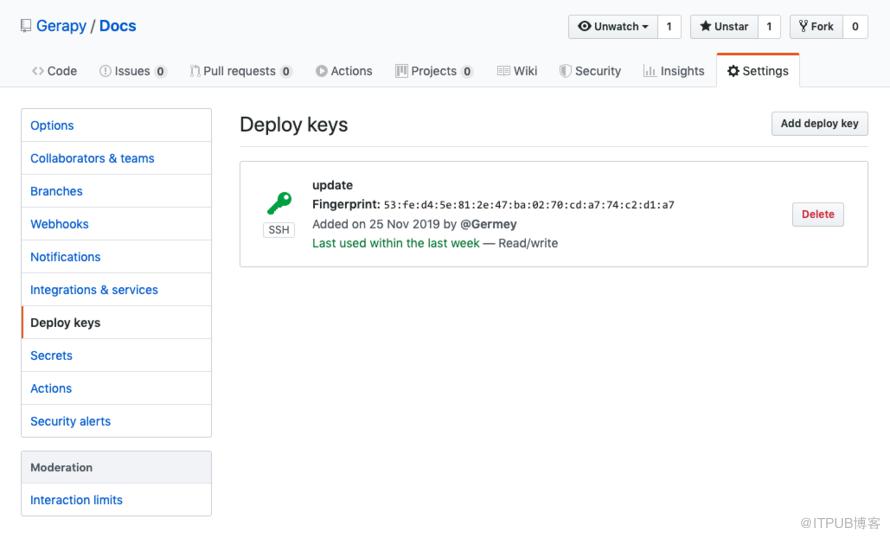Switch to the Issues tab
The image size is (890, 538).
pos(133,71)
